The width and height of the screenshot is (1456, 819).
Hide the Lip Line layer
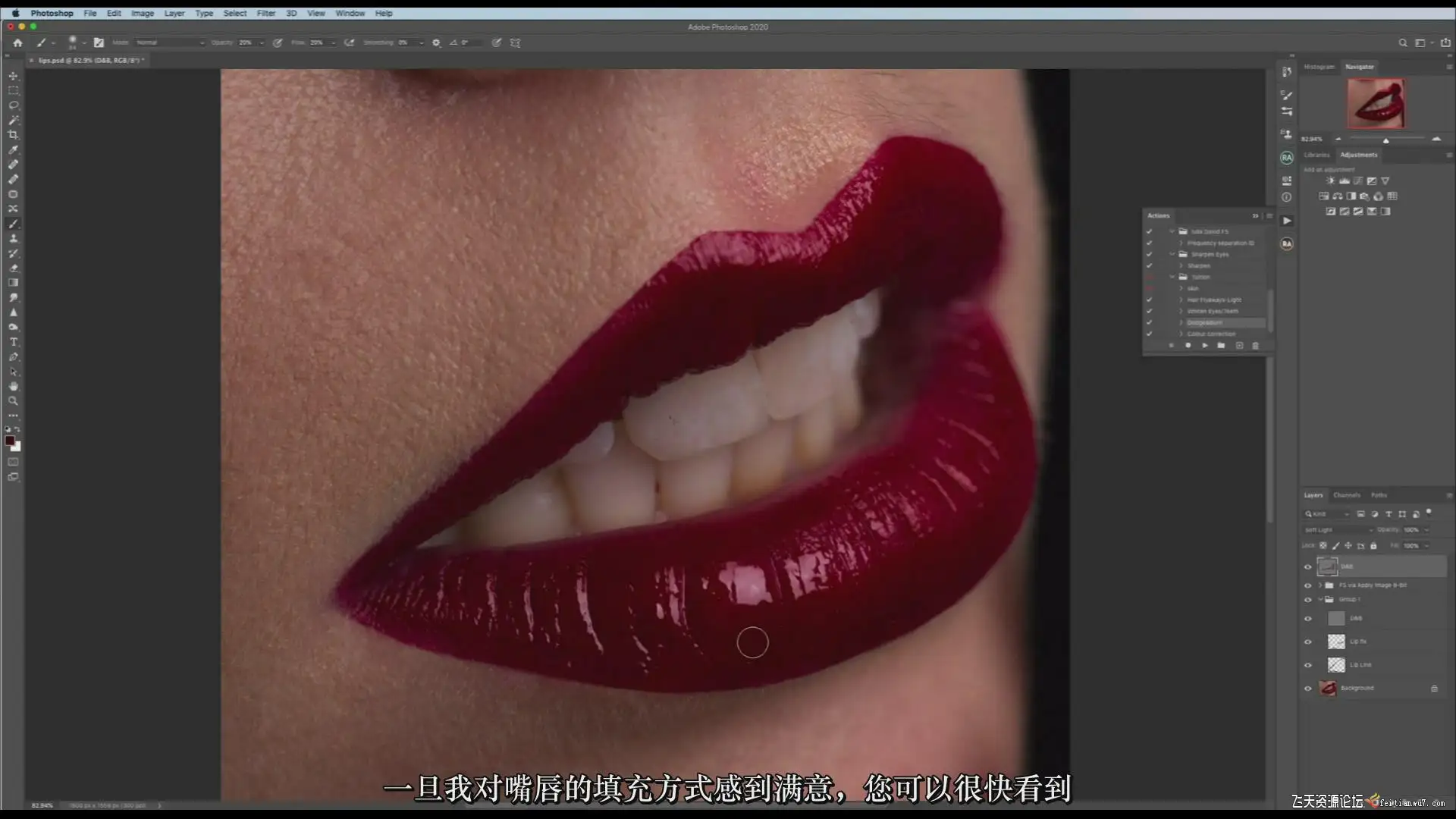(x=1307, y=665)
